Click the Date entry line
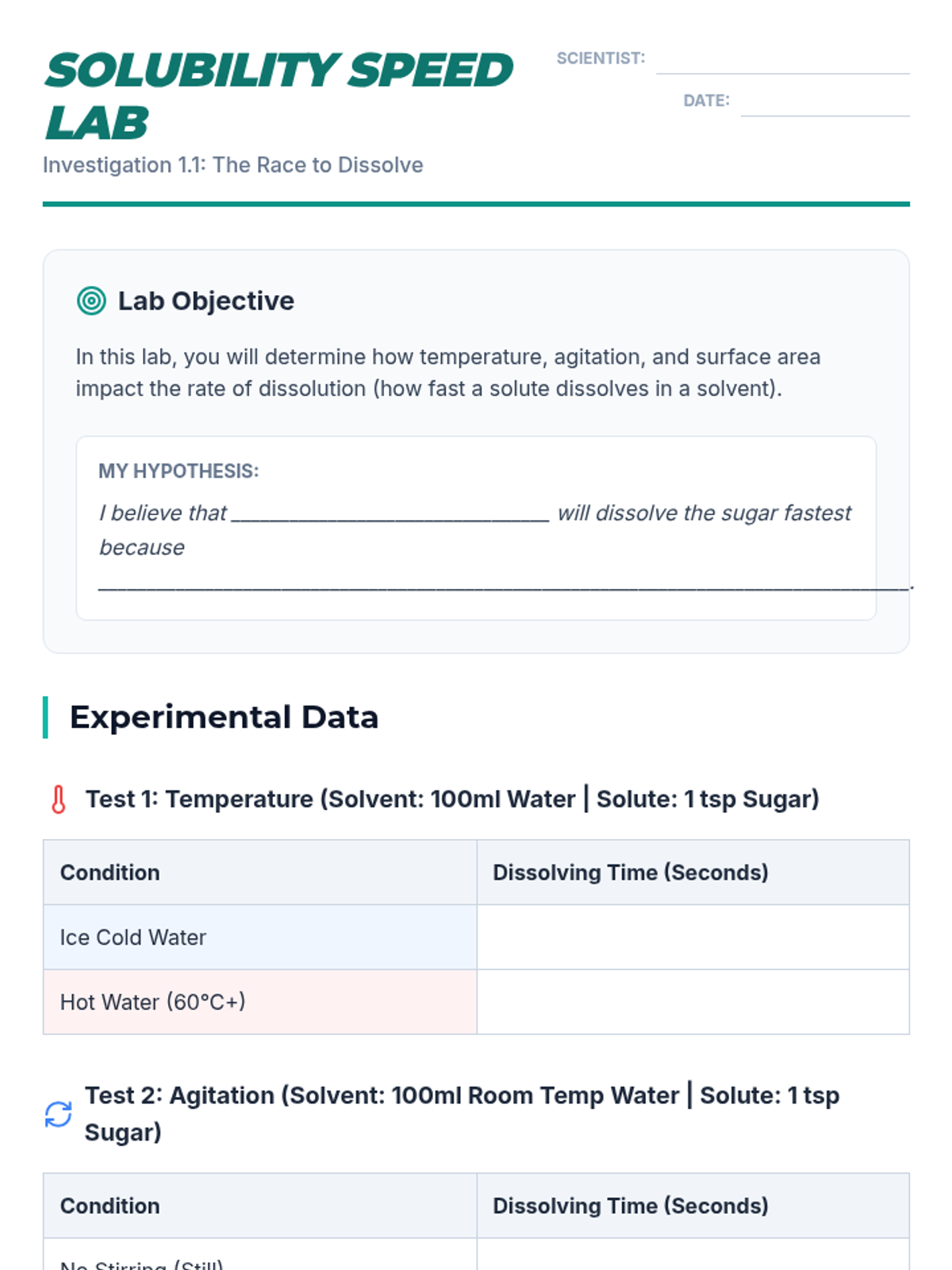Screen dimensions: 952x1270 point(824,102)
